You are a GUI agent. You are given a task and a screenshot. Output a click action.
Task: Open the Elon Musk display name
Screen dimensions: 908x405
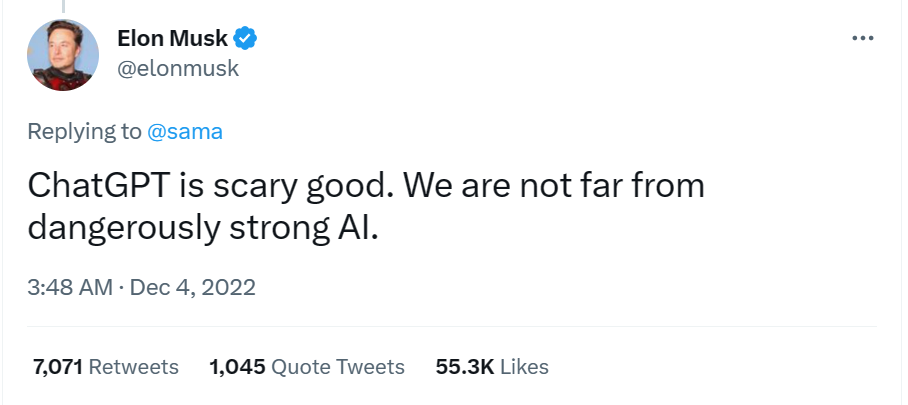[173, 39]
